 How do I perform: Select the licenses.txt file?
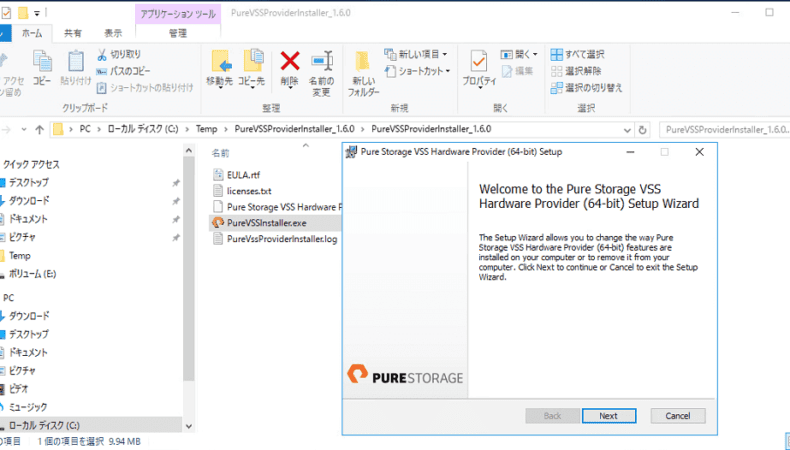coord(248,191)
